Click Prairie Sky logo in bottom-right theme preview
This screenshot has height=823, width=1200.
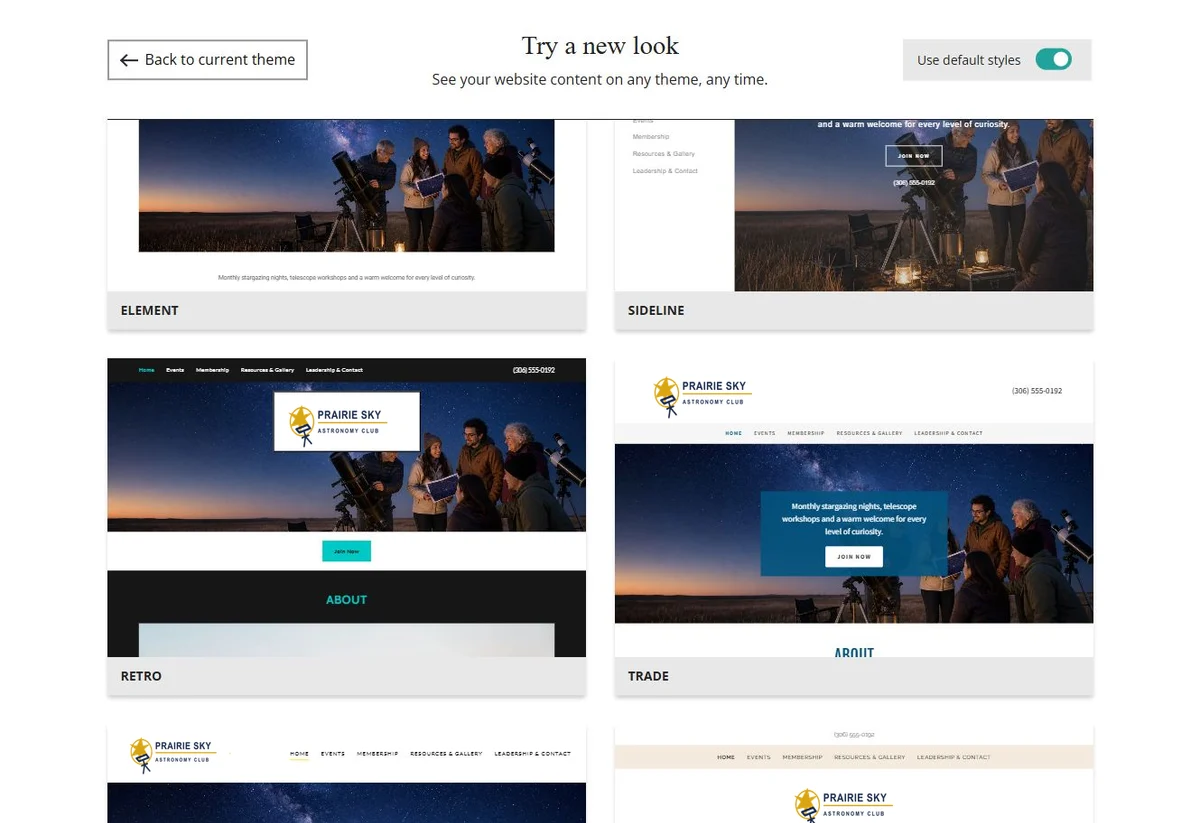click(x=842, y=805)
